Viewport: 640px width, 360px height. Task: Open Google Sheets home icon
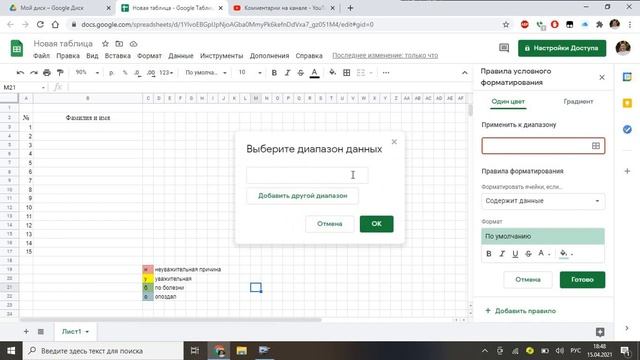[17, 49]
